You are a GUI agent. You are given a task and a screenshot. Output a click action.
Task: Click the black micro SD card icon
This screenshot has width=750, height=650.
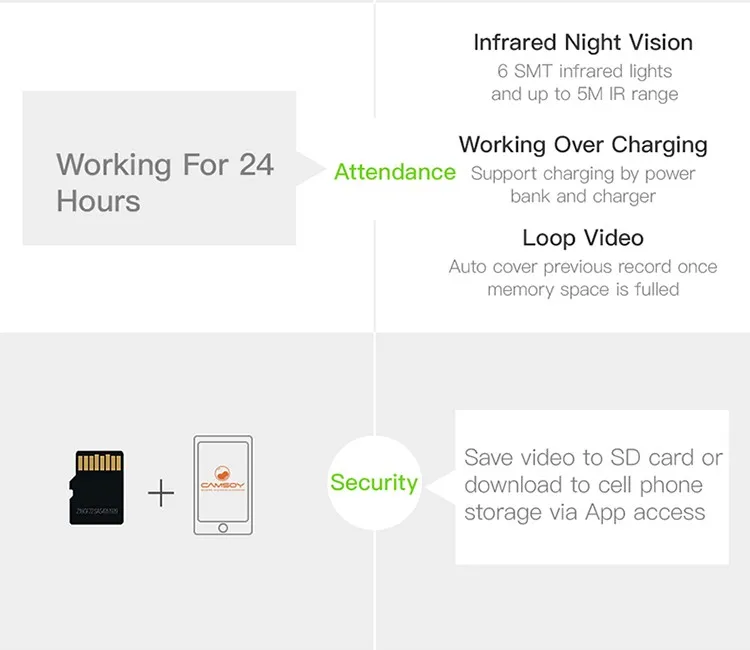click(97, 487)
